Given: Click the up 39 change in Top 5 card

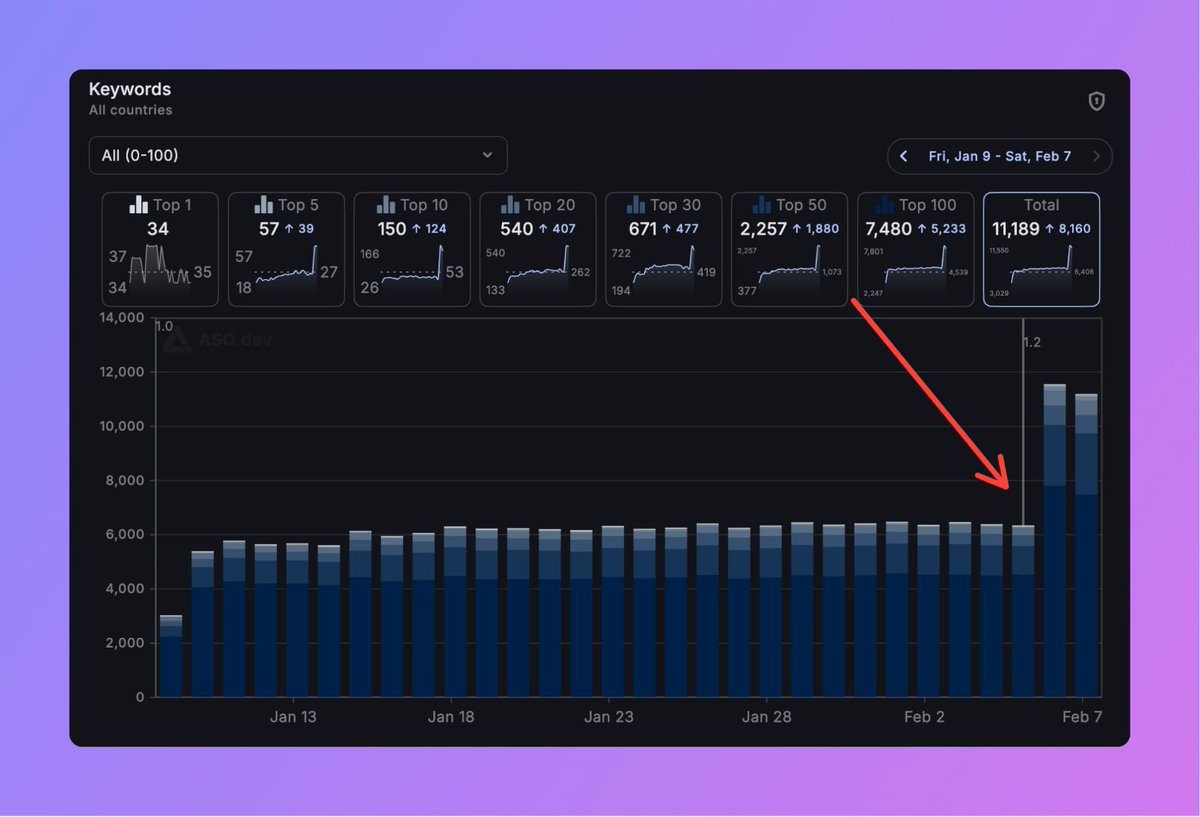Looking at the screenshot, I should [301, 229].
